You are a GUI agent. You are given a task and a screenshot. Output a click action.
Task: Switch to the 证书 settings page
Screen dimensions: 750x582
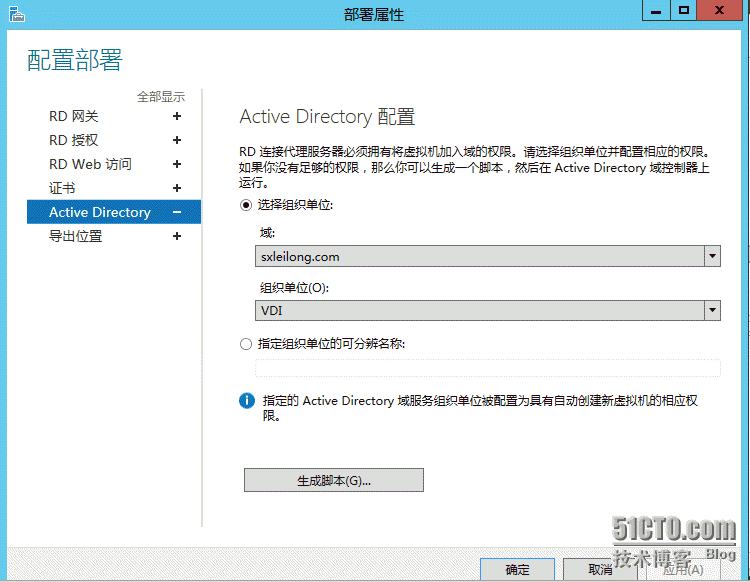62,188
